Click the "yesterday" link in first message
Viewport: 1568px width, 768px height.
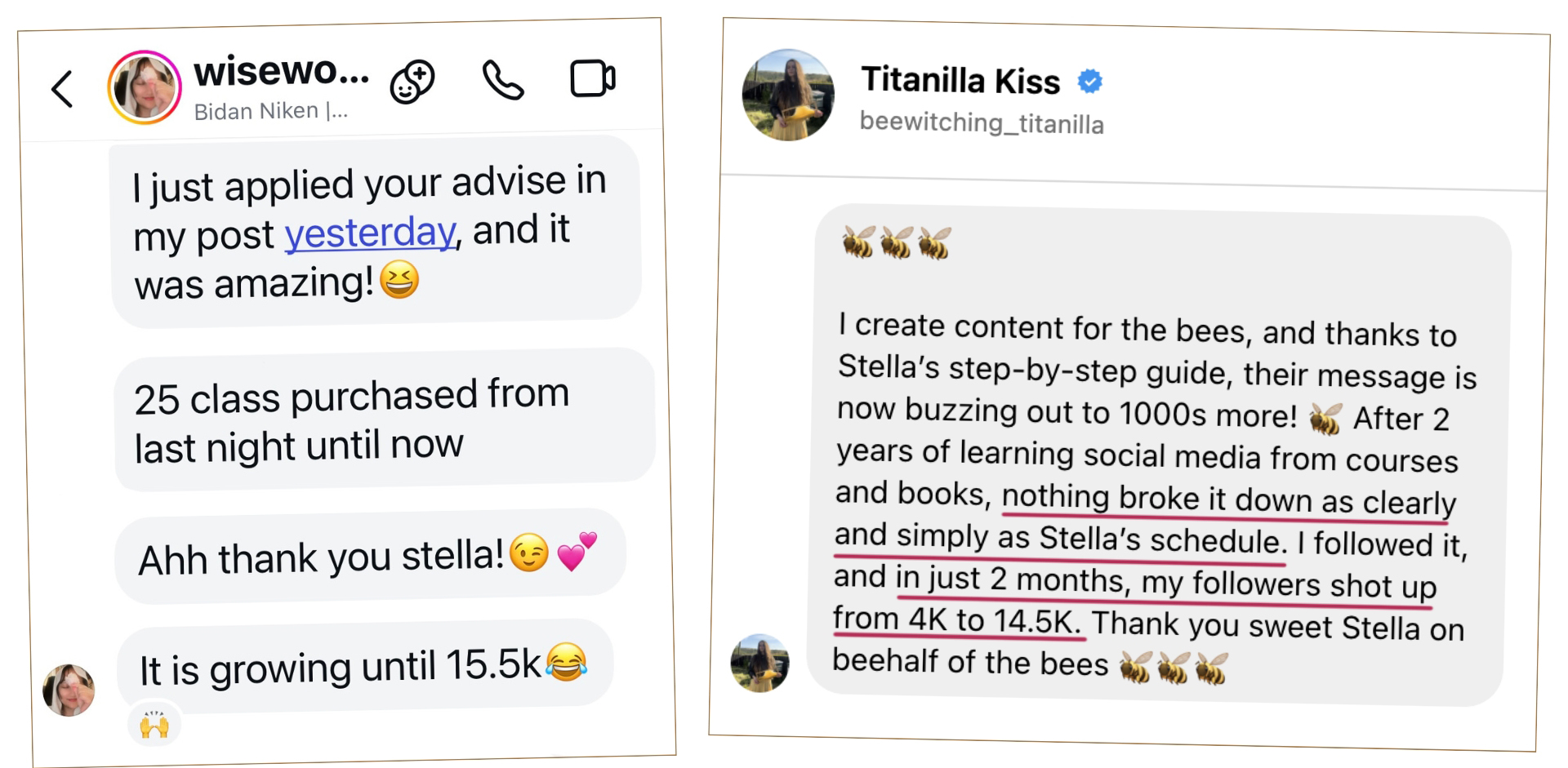coord(369,233)
